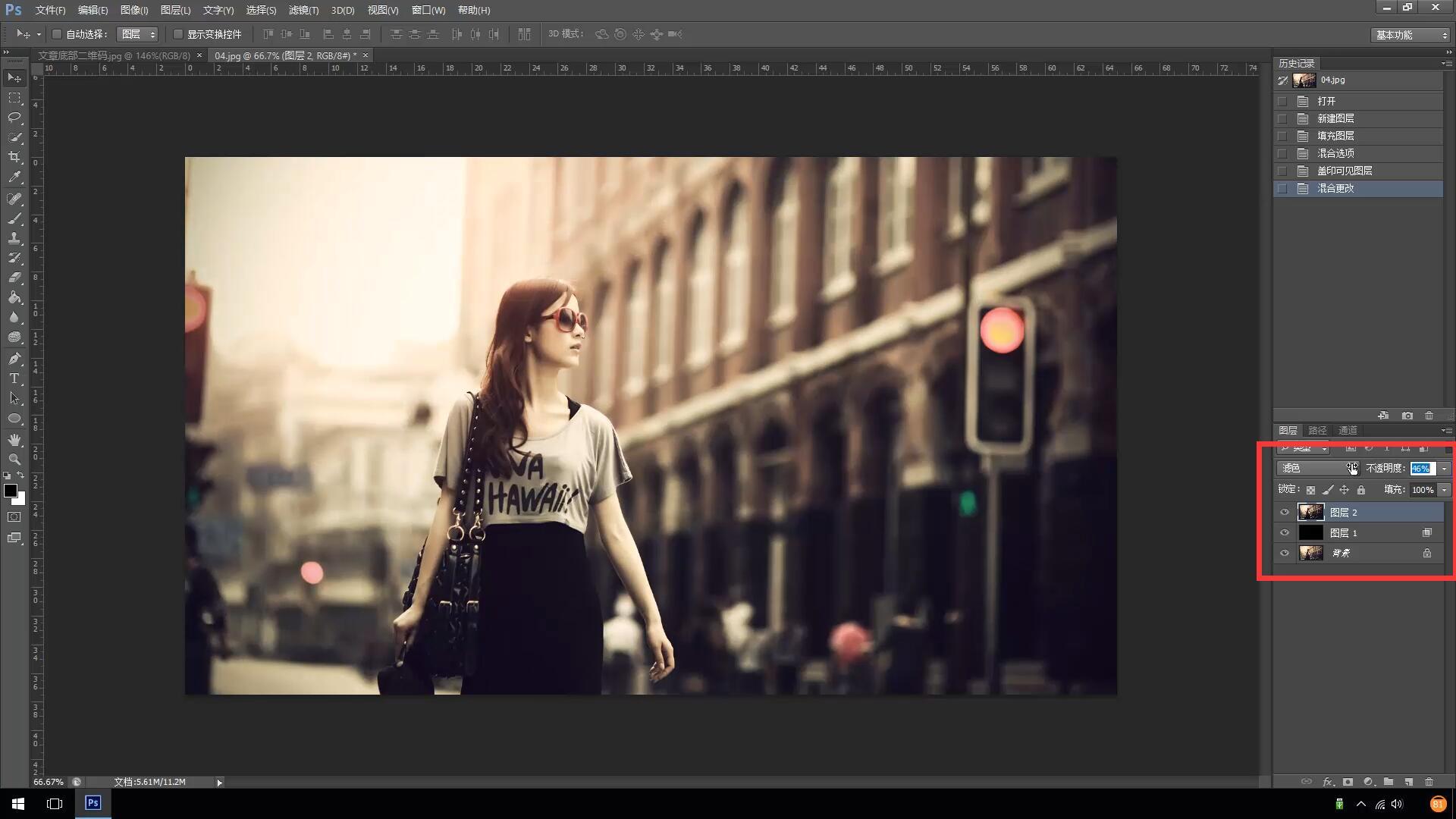The width and height of the screenshot is (1456, 819).
Task: Click the 盖印可见图层 history step
Action: coord(1345,171)
